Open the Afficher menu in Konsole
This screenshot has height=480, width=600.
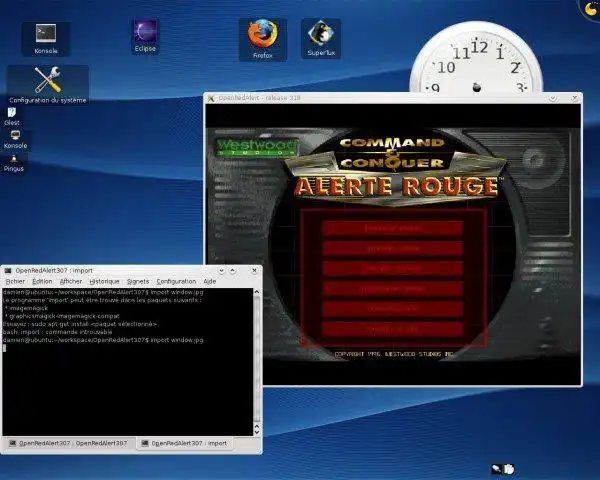point(71,281)
